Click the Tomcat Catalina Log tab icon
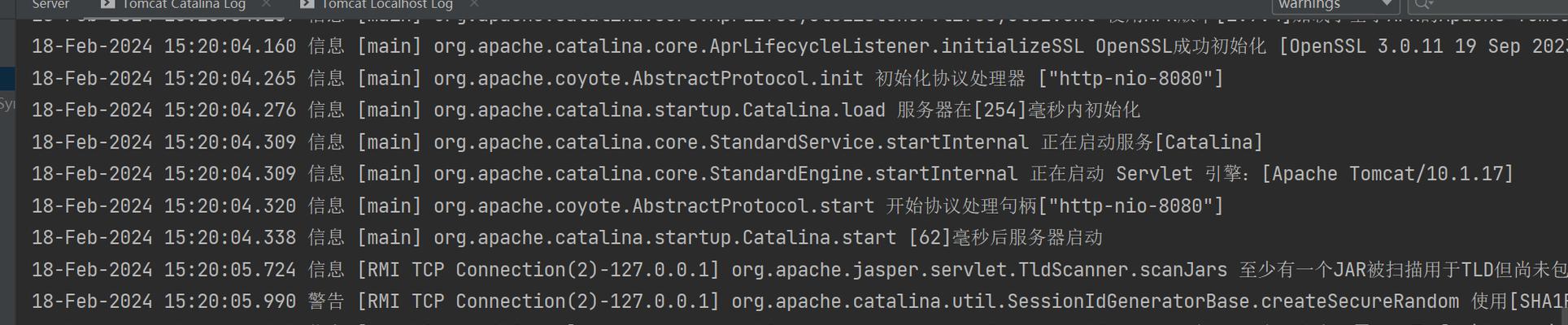Screen dimensions: 1568x325 point(107,4)
